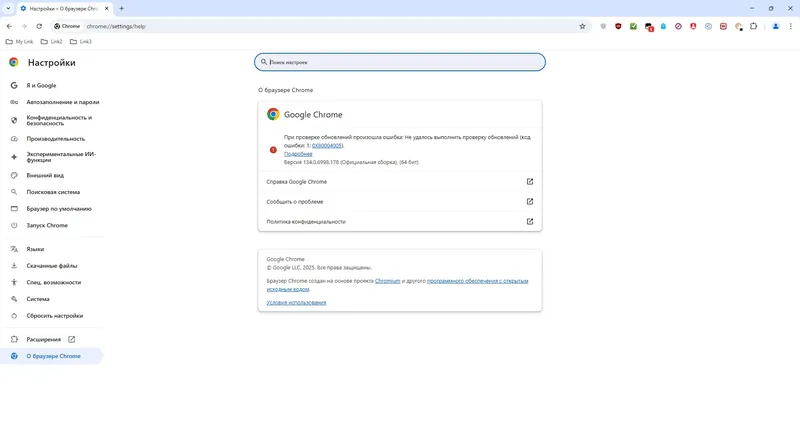Click the red error icon near update message

pos(273,150)
